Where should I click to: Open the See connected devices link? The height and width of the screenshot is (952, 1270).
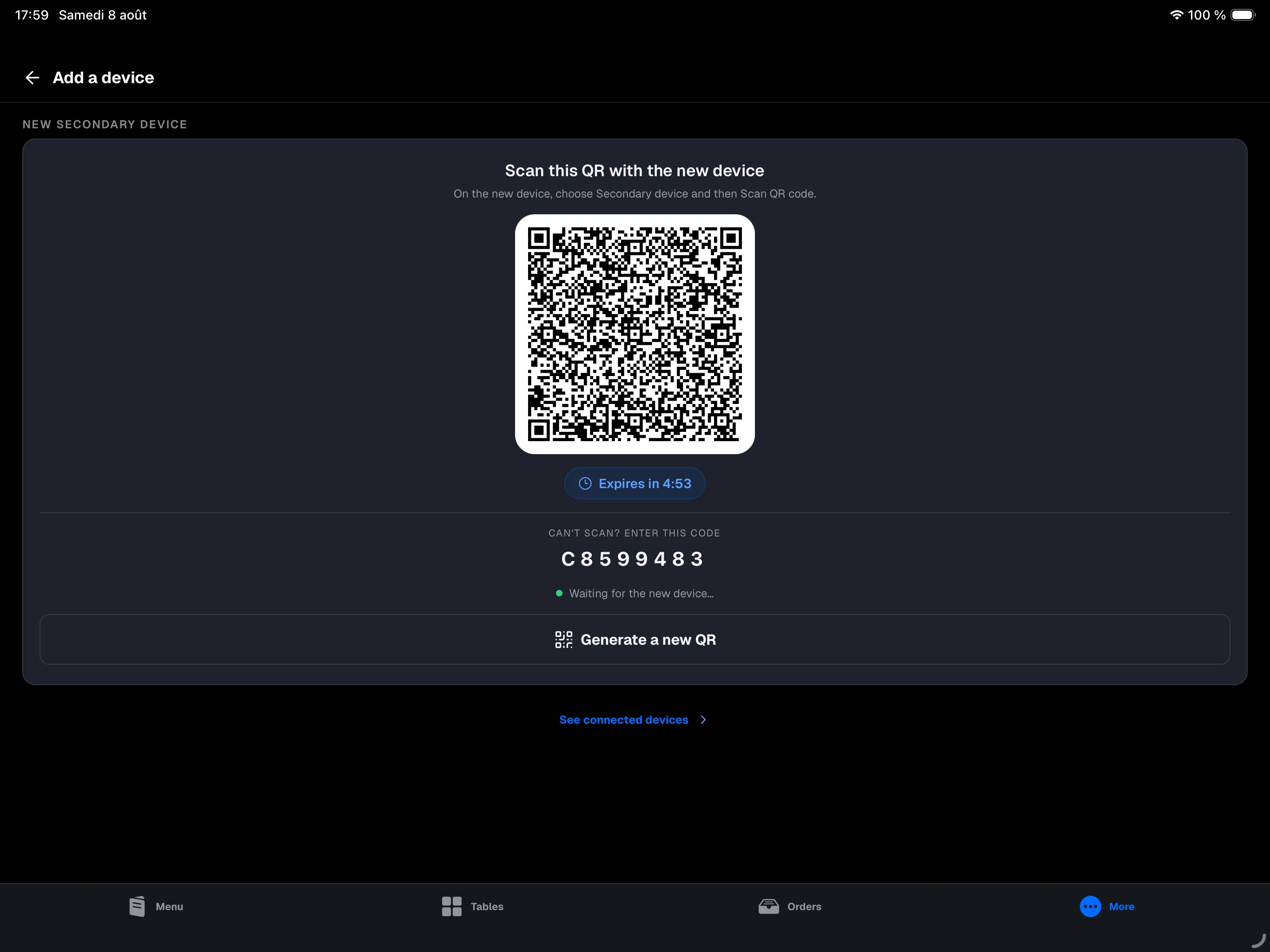coord(623,720)
